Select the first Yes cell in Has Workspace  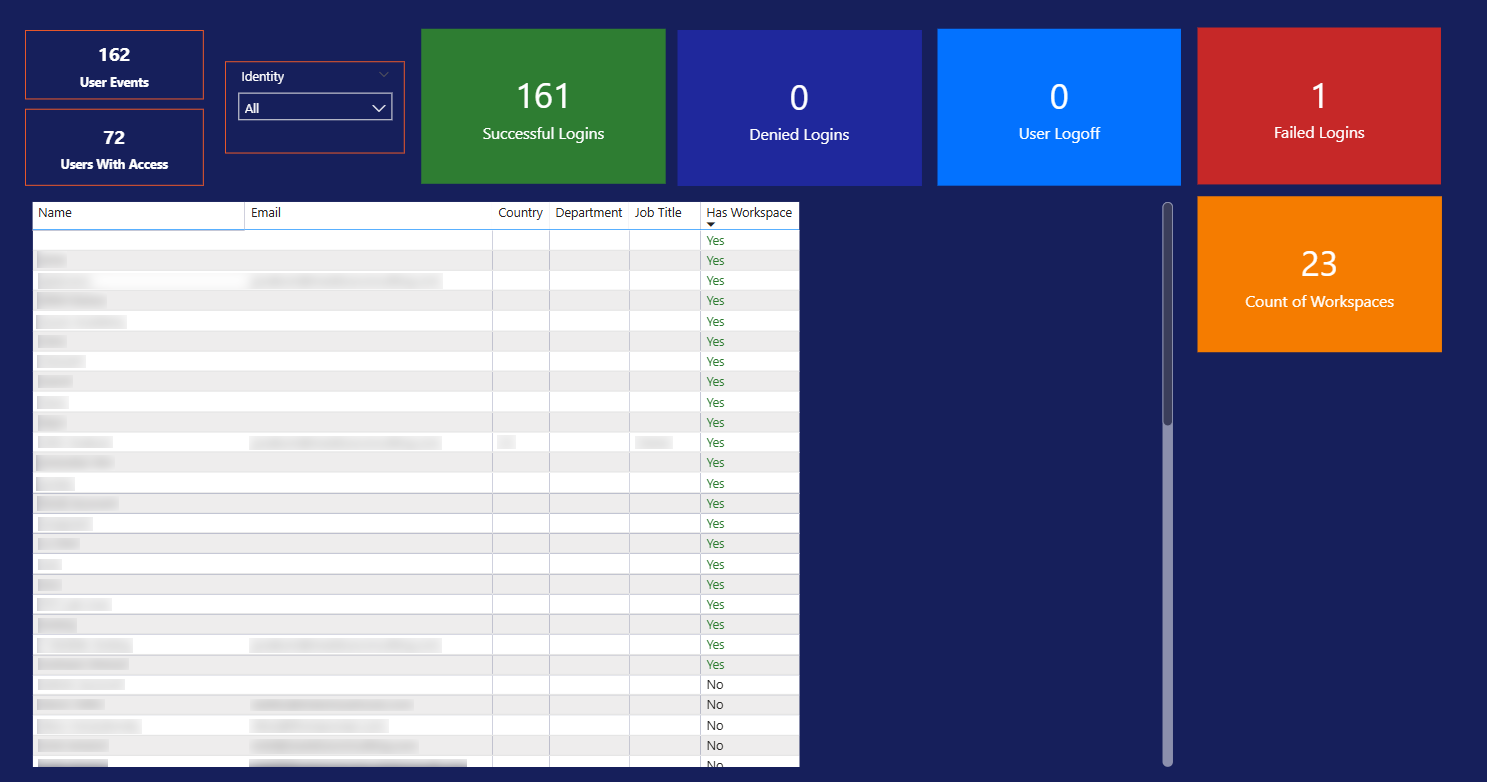[x=715, y=241]
